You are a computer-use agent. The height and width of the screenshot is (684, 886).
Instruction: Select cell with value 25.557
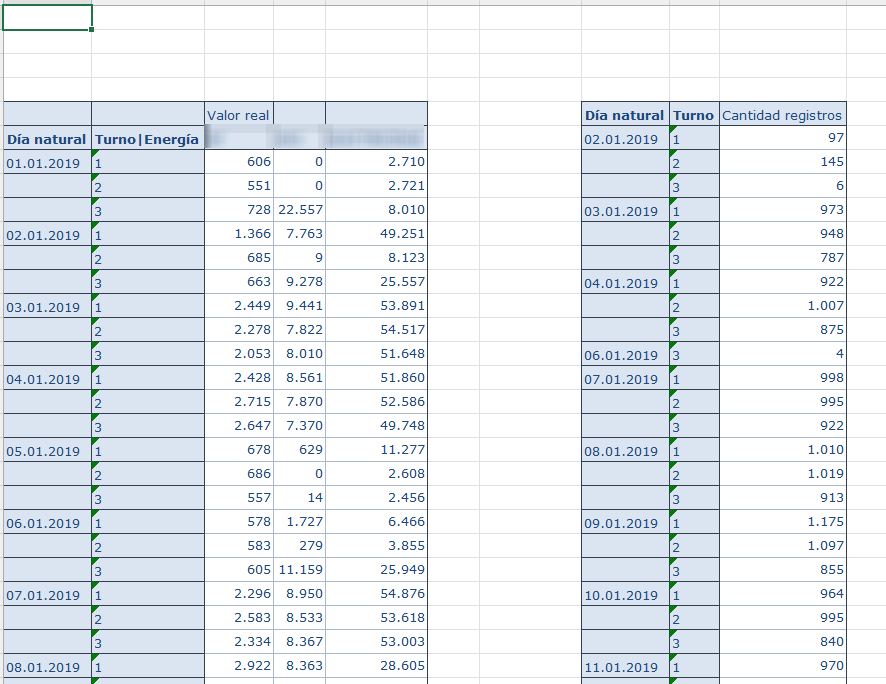coord(376,281)
